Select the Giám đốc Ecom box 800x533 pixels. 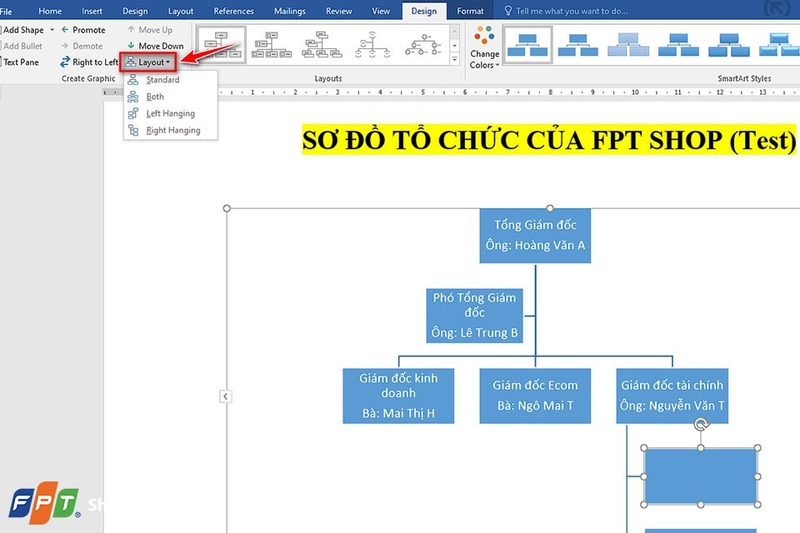(535, 396)
